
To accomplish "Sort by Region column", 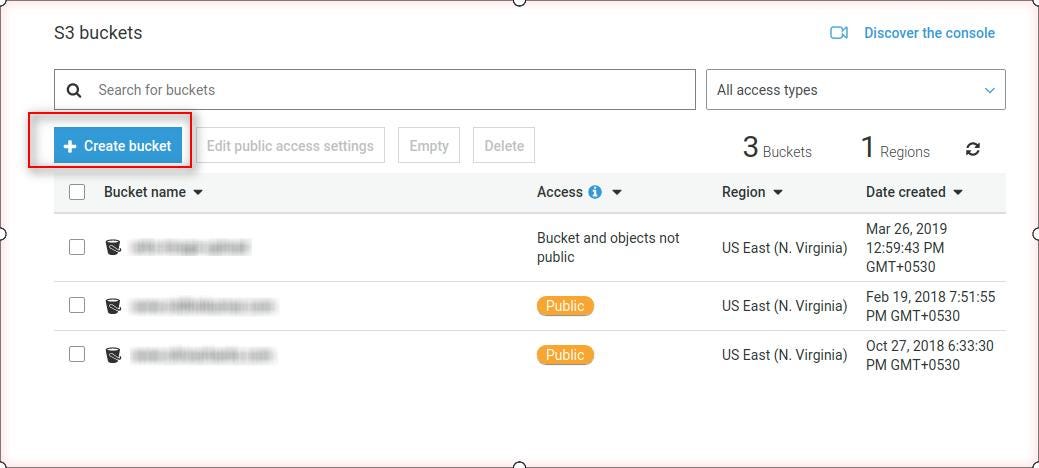I will click(752, 192).
